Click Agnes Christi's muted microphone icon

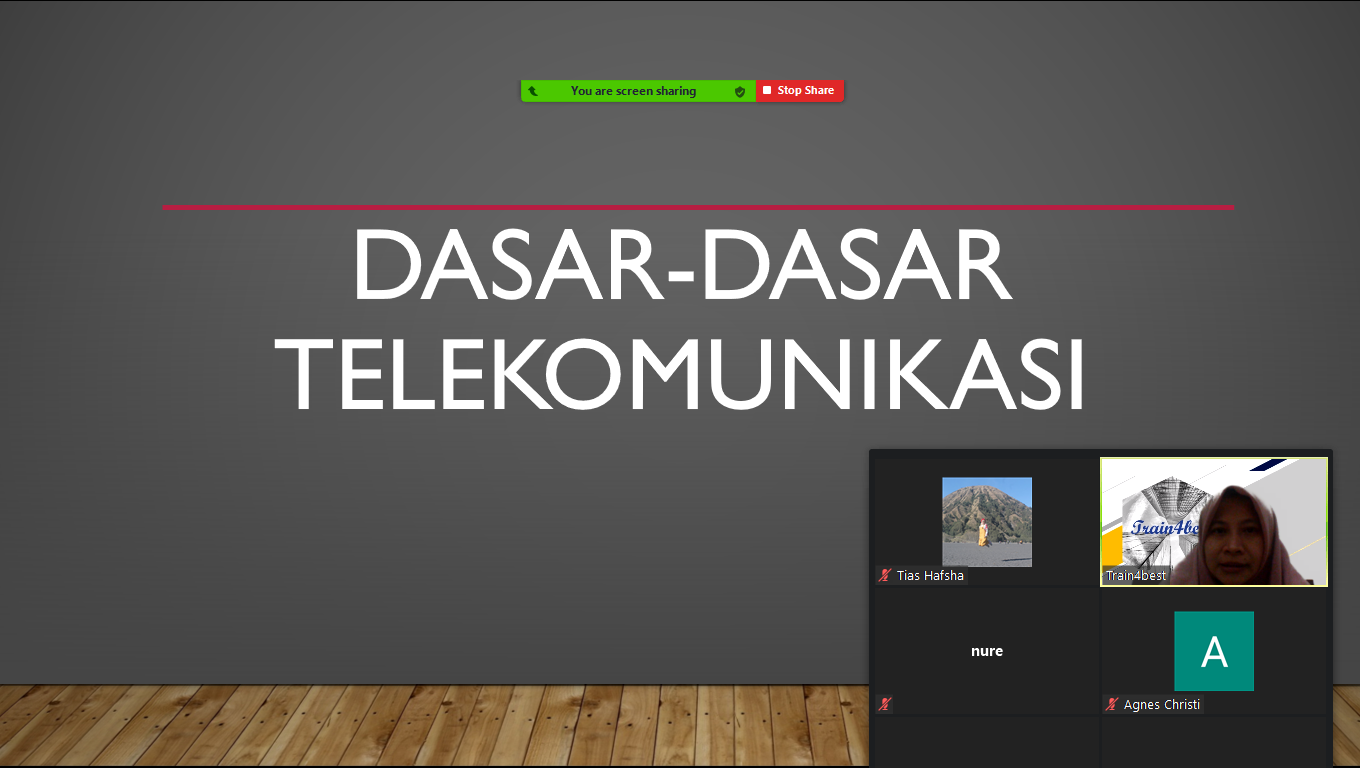pos(1111,705)
